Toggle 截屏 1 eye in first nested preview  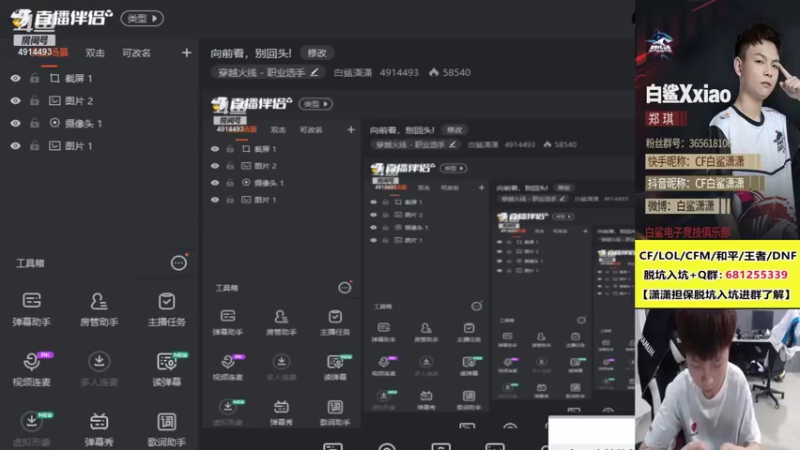(x=215, y=149)
